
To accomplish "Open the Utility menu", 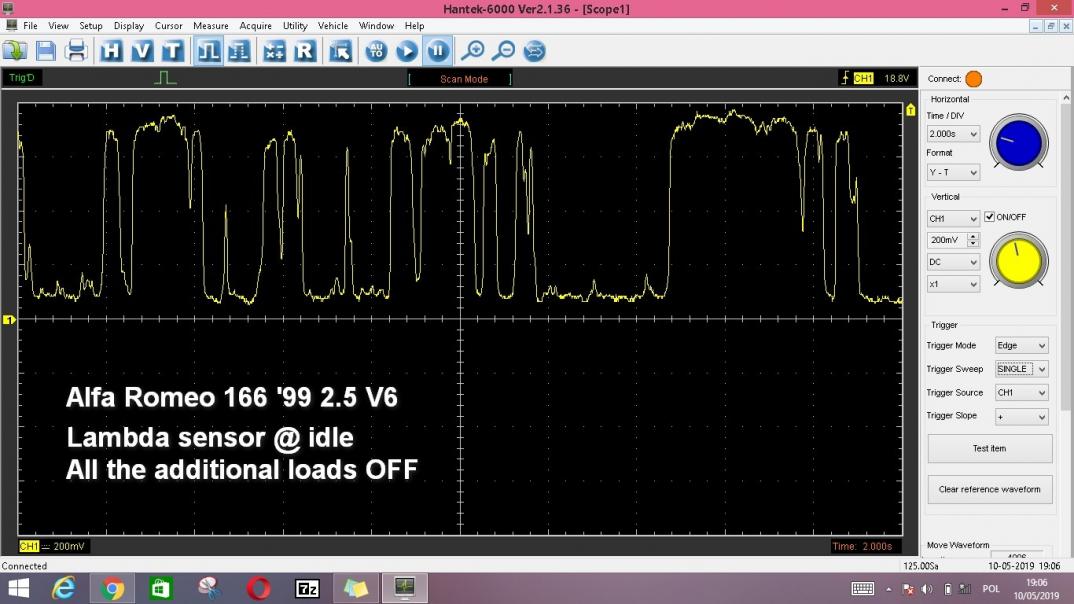I will tap(295, 25).
